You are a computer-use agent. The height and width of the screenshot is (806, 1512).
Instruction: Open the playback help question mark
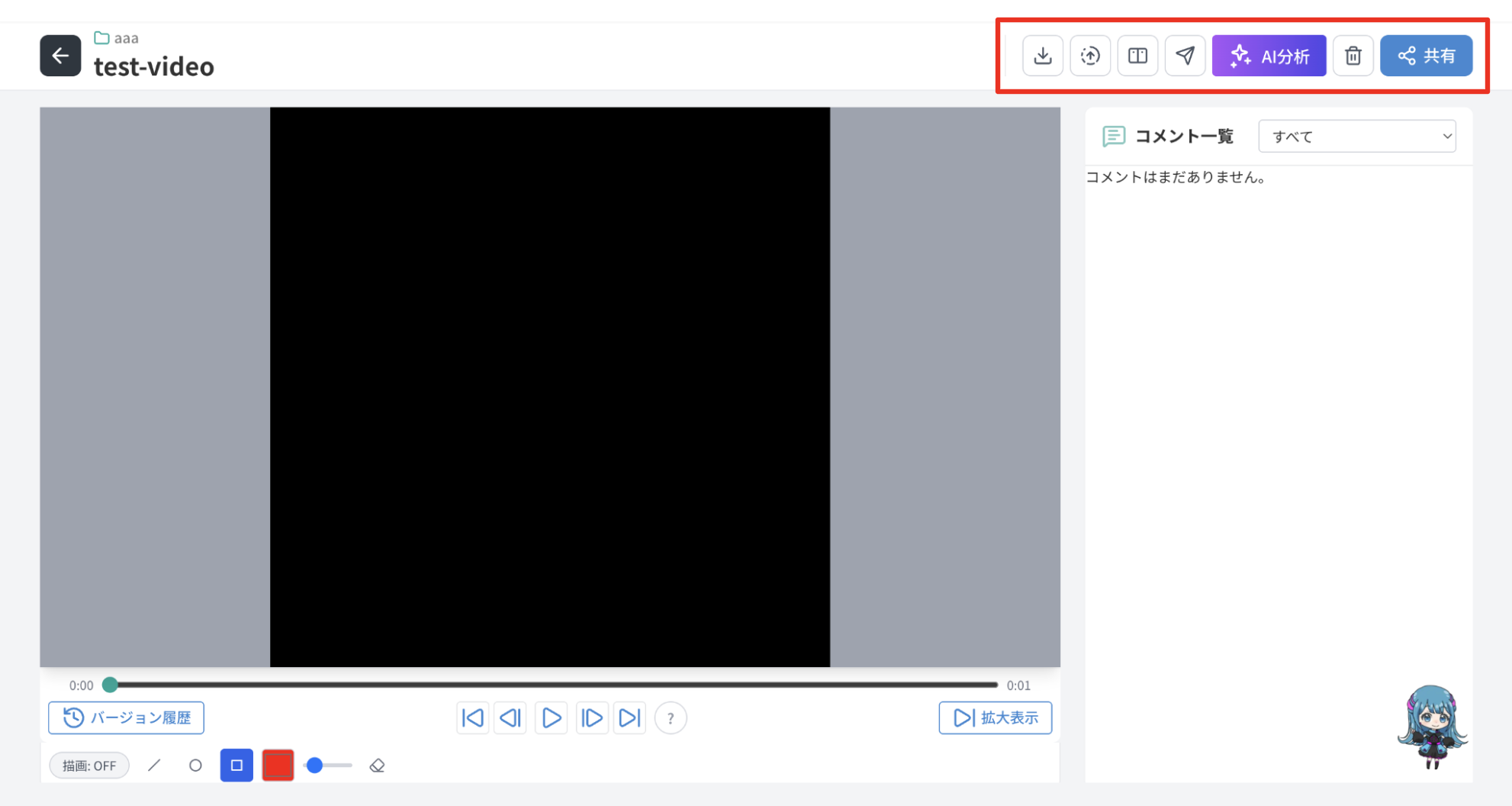671,718
